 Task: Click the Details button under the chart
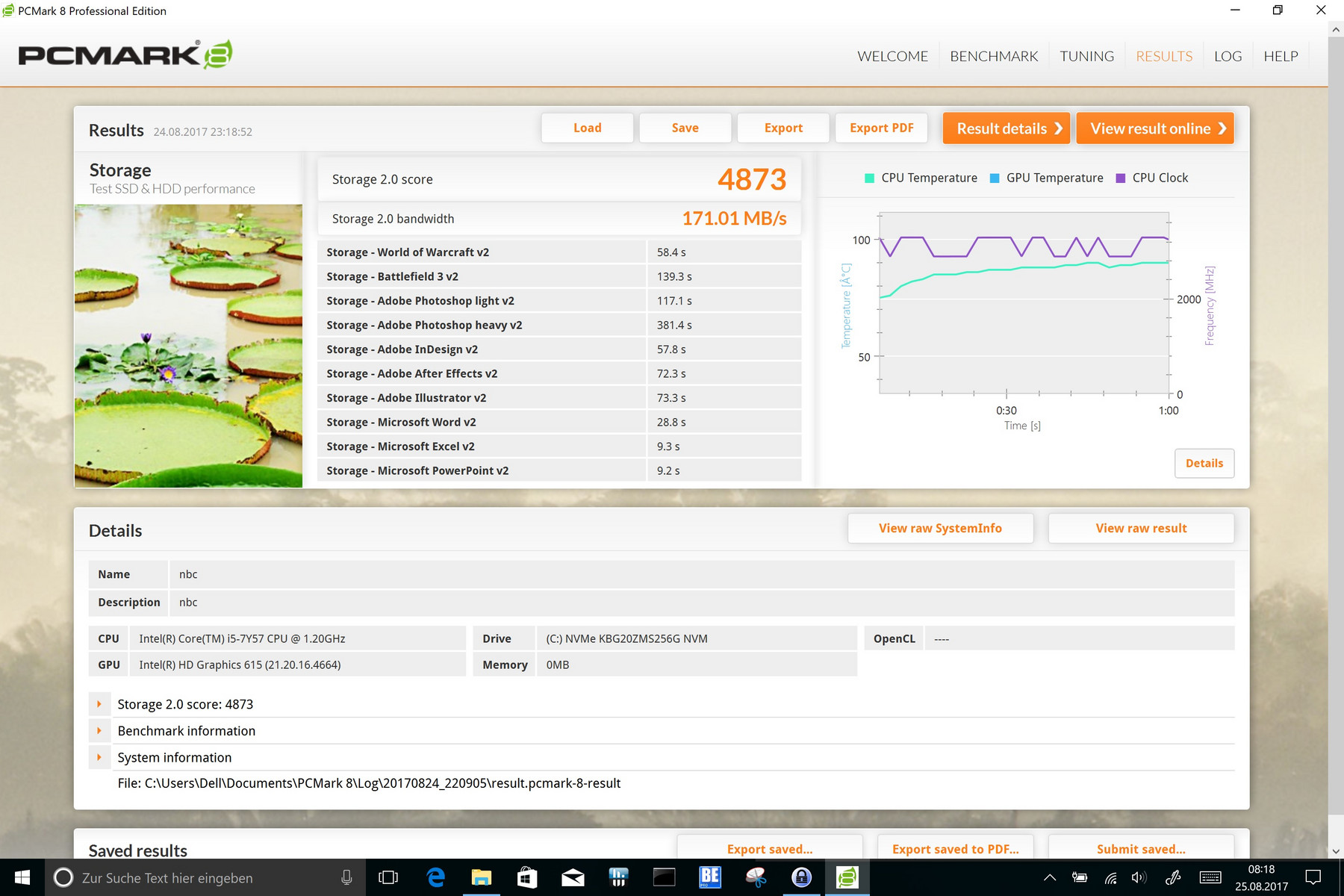click(x=1204, y=463)
